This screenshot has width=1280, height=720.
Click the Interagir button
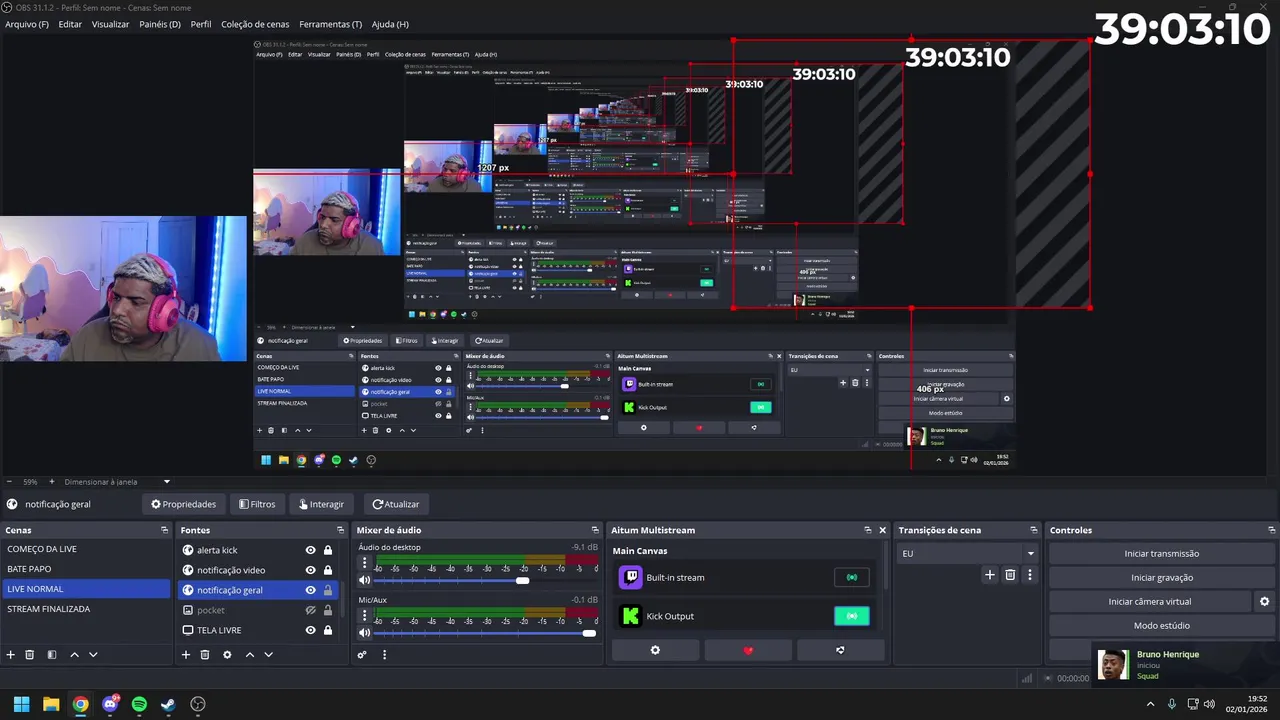click(x=321, y=504)
